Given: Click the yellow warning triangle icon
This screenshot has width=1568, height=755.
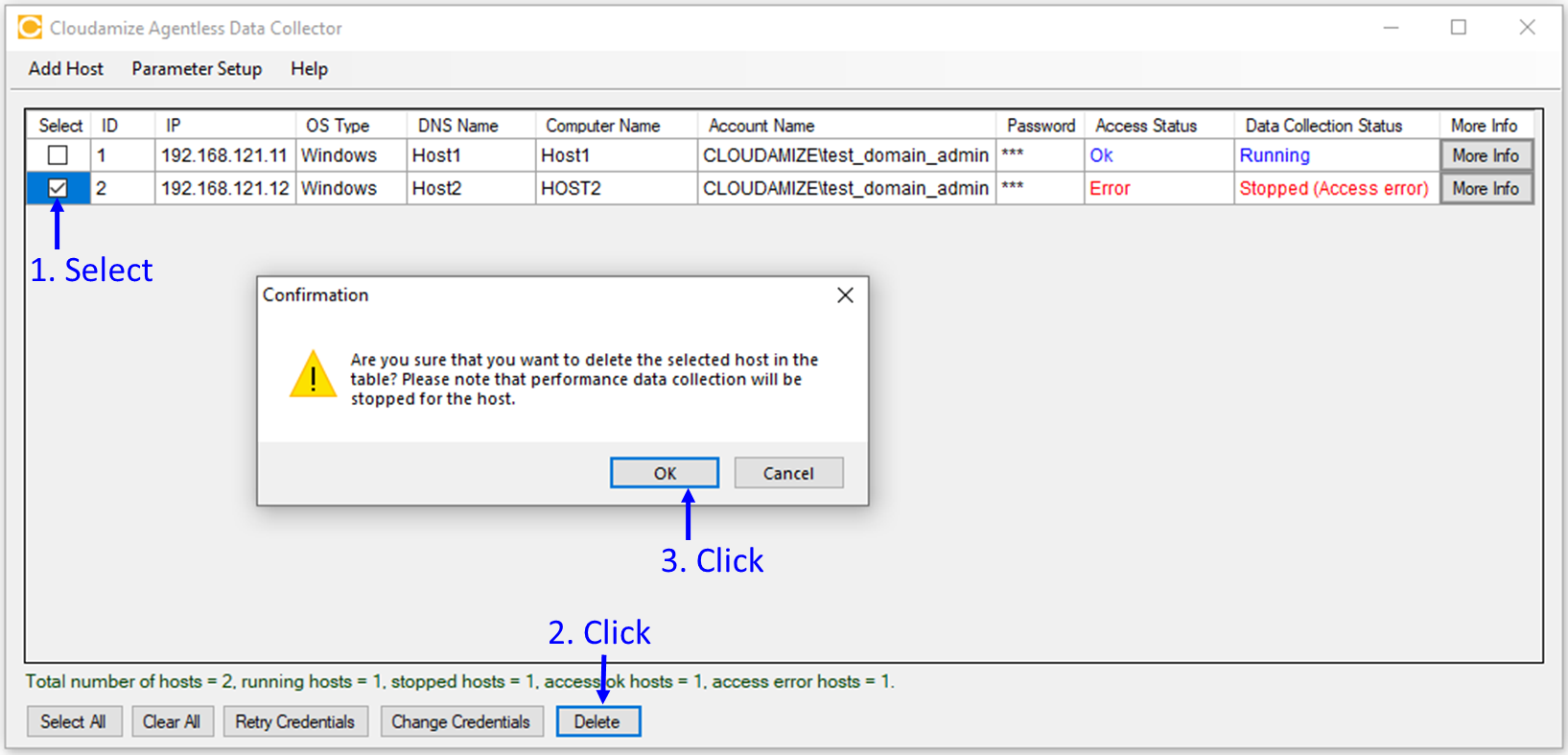Looking at the screenshot, I should click(x=313, y=375).
